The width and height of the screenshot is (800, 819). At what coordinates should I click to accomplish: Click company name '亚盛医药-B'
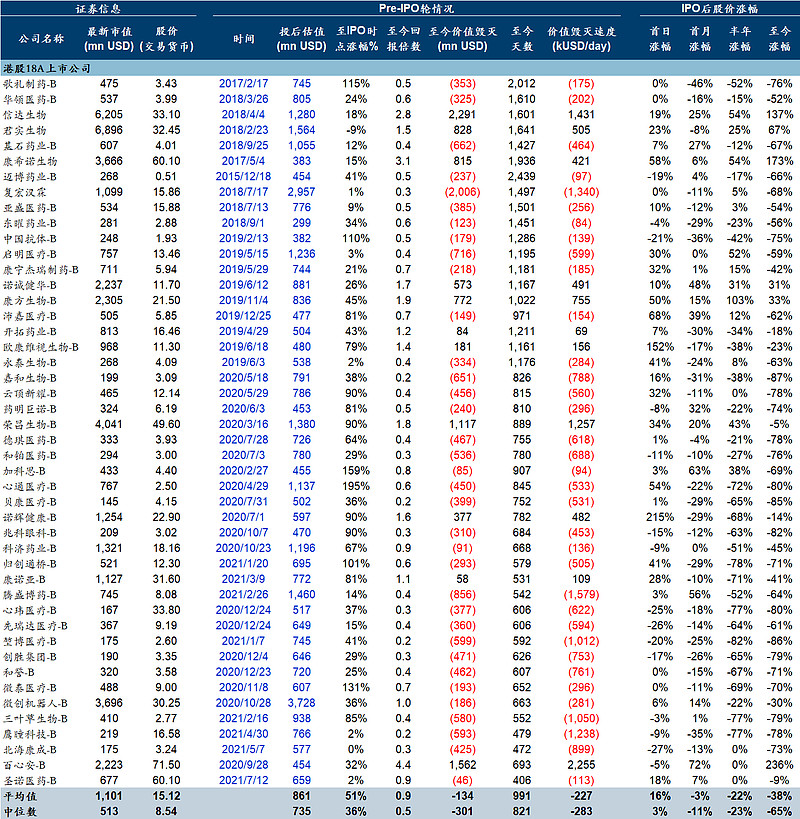tap(30, 207)
